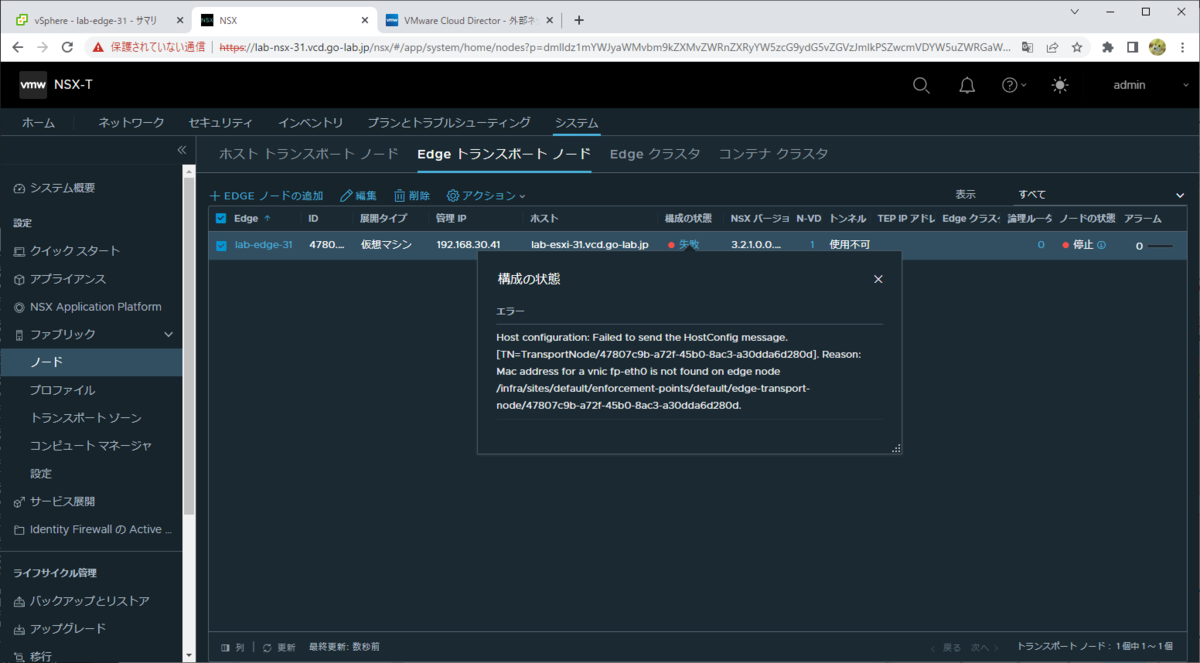Click the migration sidebar icon
Screen dimensions: 1200x663
click(19, 656)
